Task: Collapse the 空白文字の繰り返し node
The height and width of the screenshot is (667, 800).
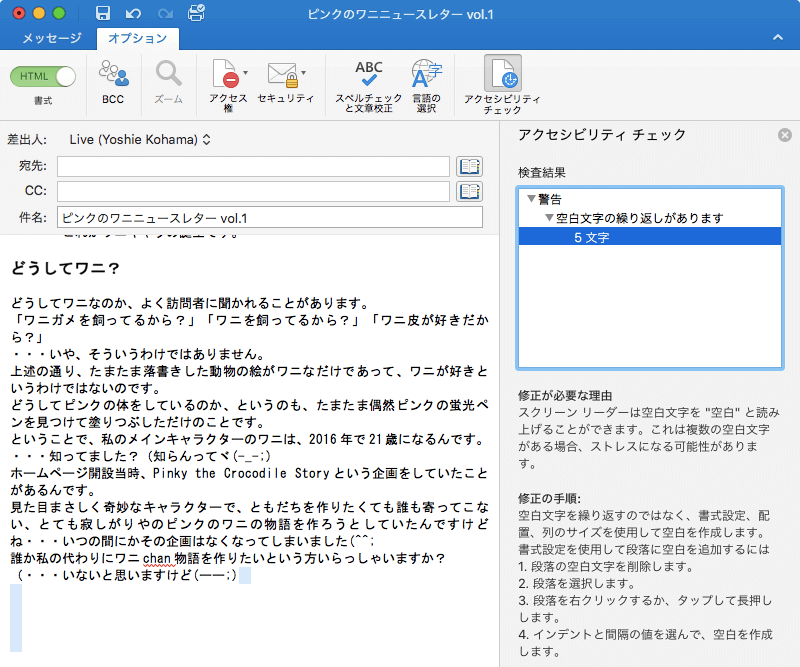Action: [x=549, y=218]
